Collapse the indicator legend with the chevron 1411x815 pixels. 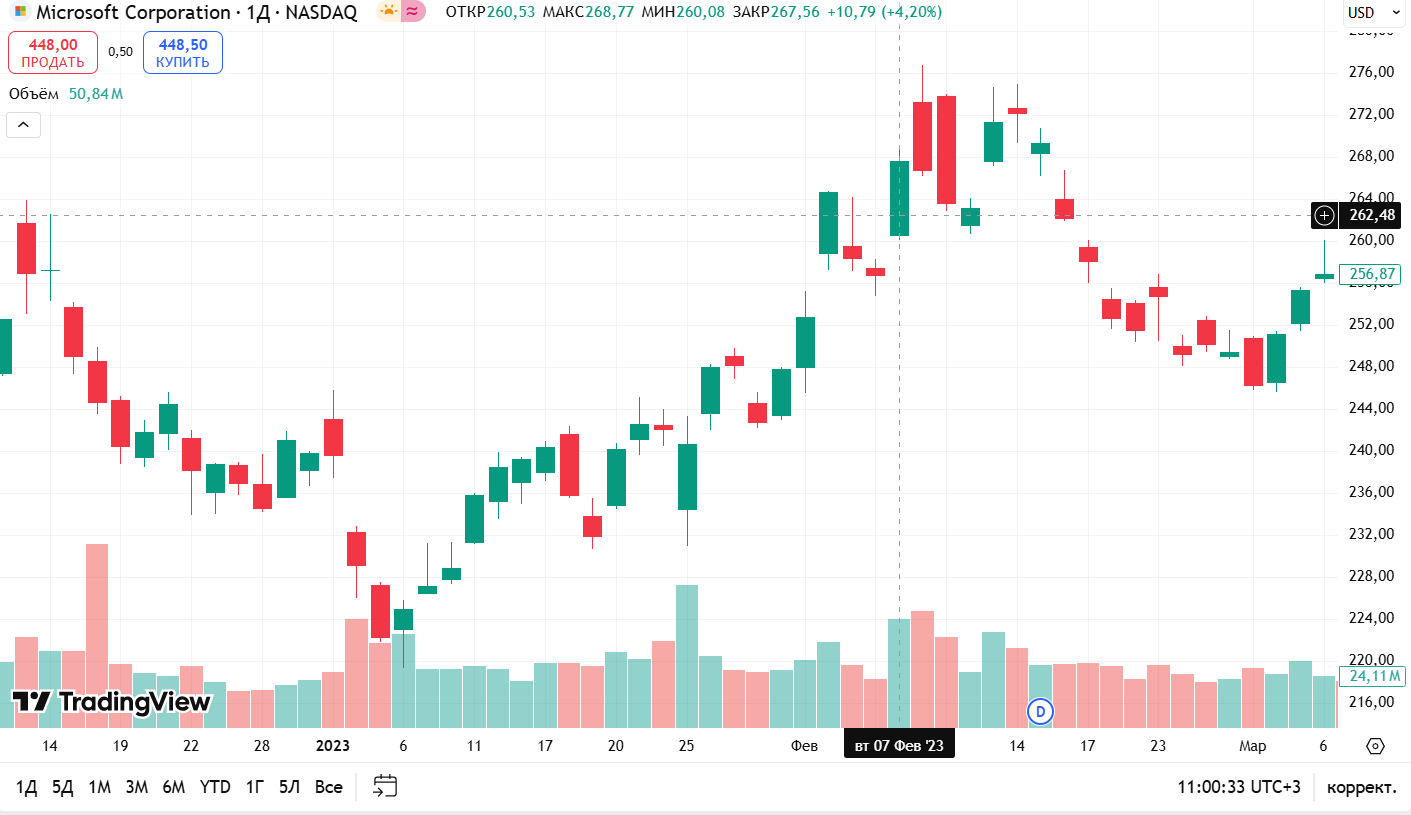click(24, 125)
